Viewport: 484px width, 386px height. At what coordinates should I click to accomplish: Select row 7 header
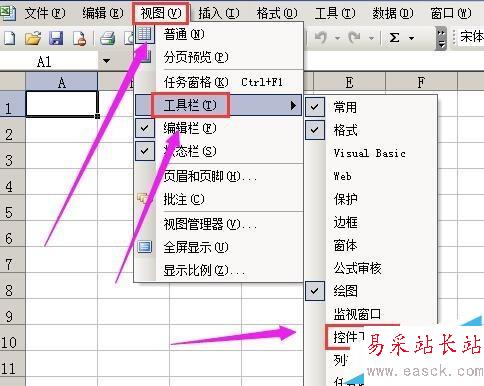click(12, 260)
